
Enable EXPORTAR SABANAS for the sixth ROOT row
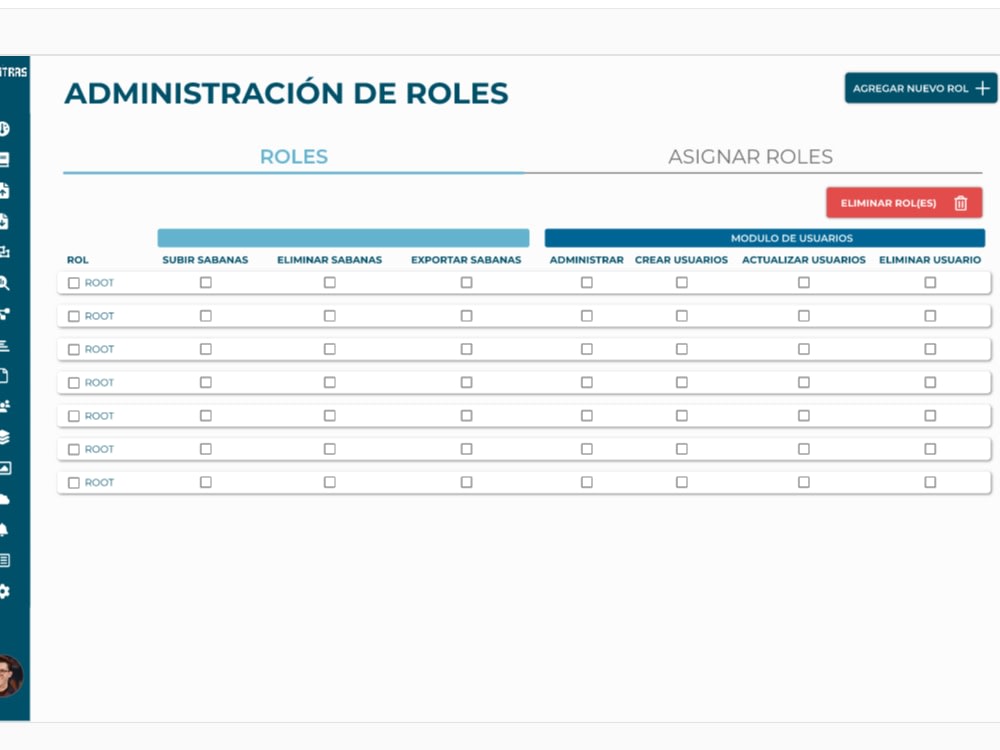pyautogui.click(x=467, y=449)
